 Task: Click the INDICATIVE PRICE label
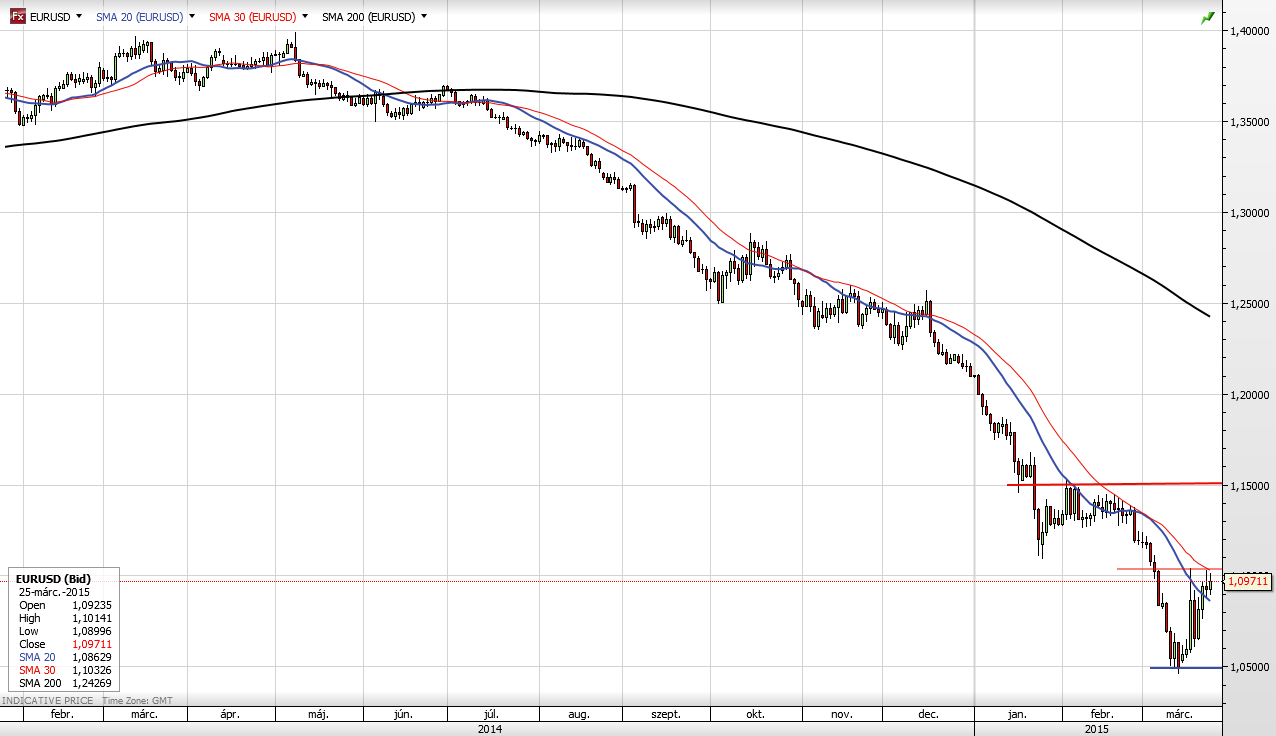tap(48, 700)
